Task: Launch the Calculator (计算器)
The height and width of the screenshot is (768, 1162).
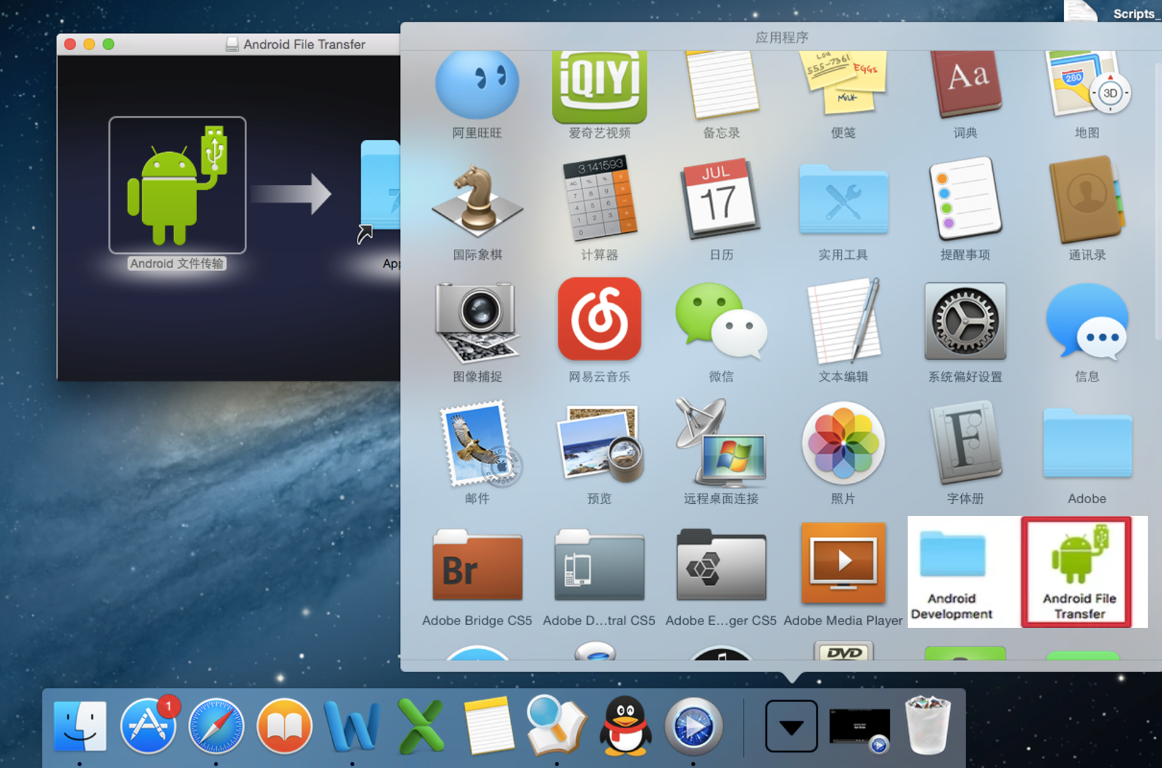Action: [599, 200]
